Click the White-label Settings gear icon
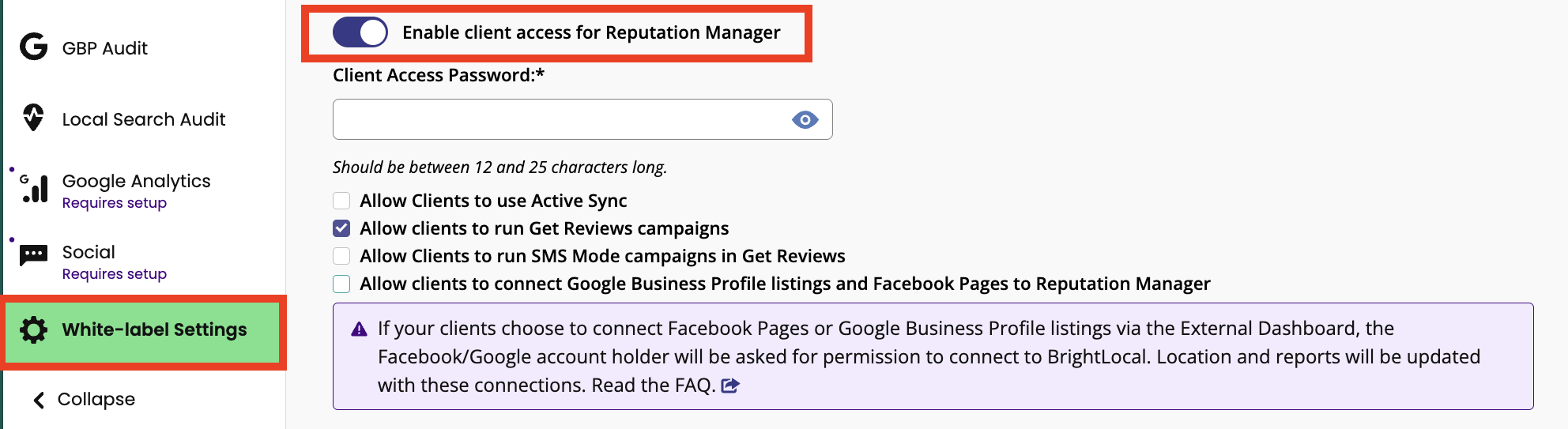Viewport: 1568px width, 429px height. (33, 329)
